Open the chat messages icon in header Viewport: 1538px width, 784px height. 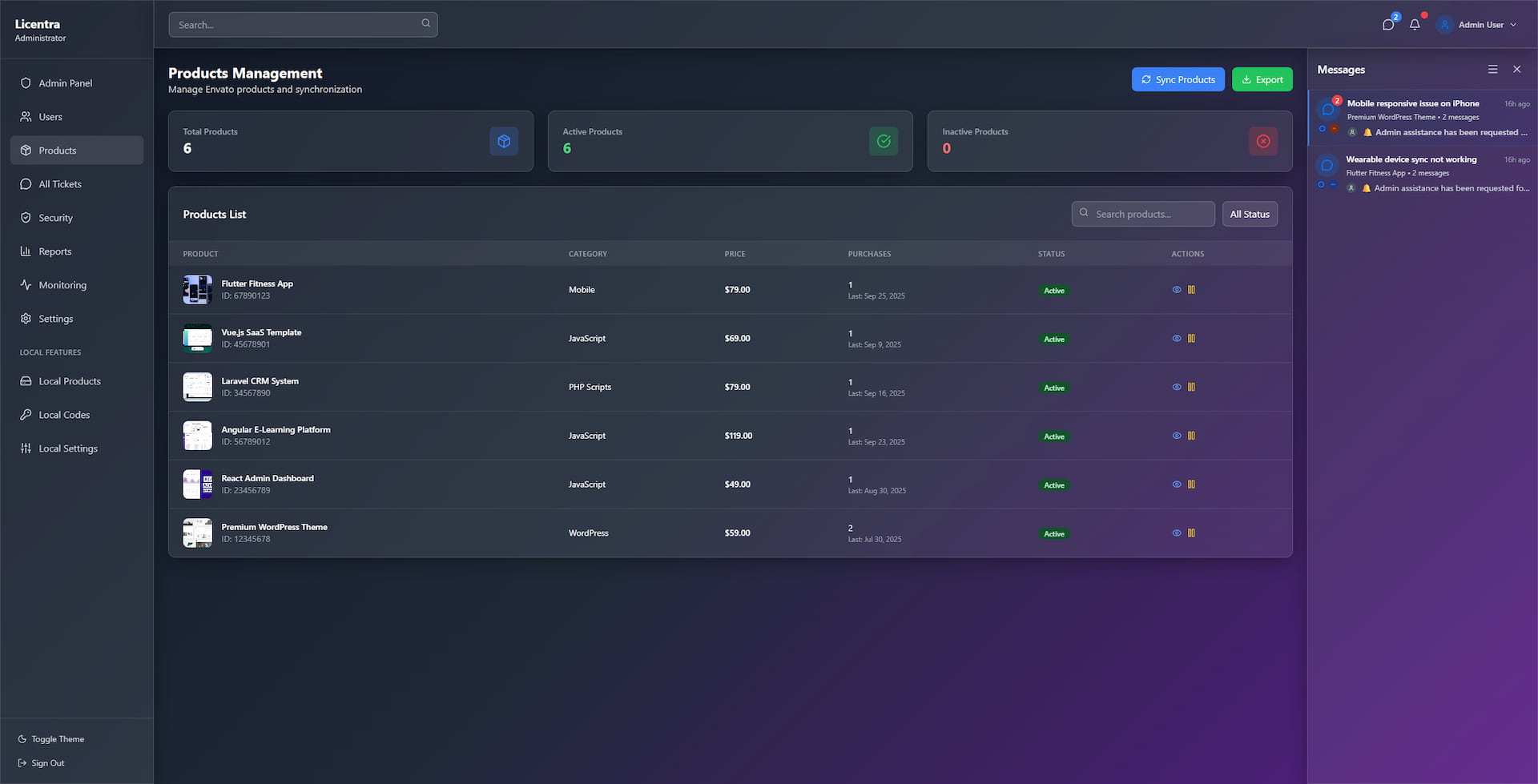(1388, 25)
